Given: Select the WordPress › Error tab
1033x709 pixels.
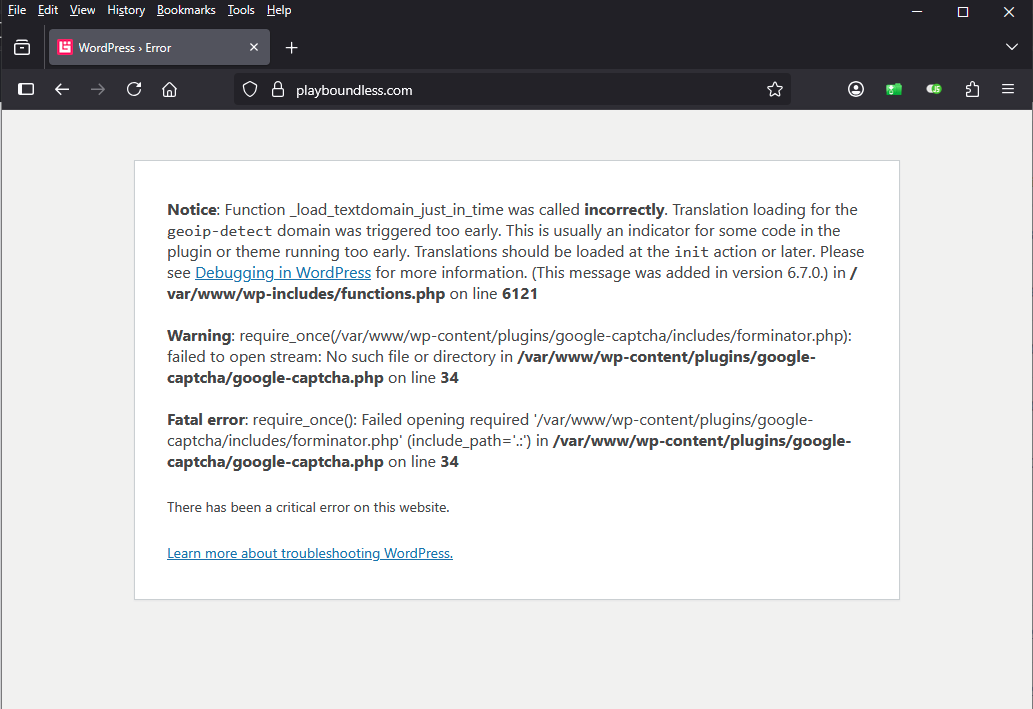Looking at the screenshot, I should click(159, 47).
